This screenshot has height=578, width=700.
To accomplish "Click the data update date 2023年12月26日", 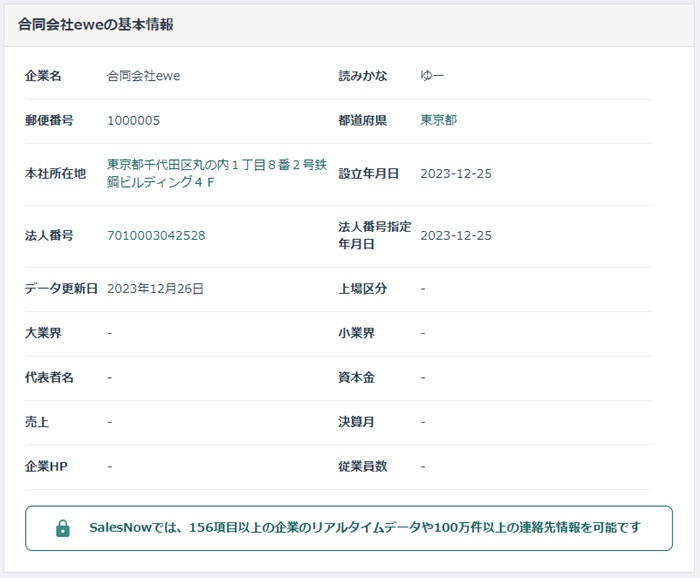I will (x=155, y=288).
